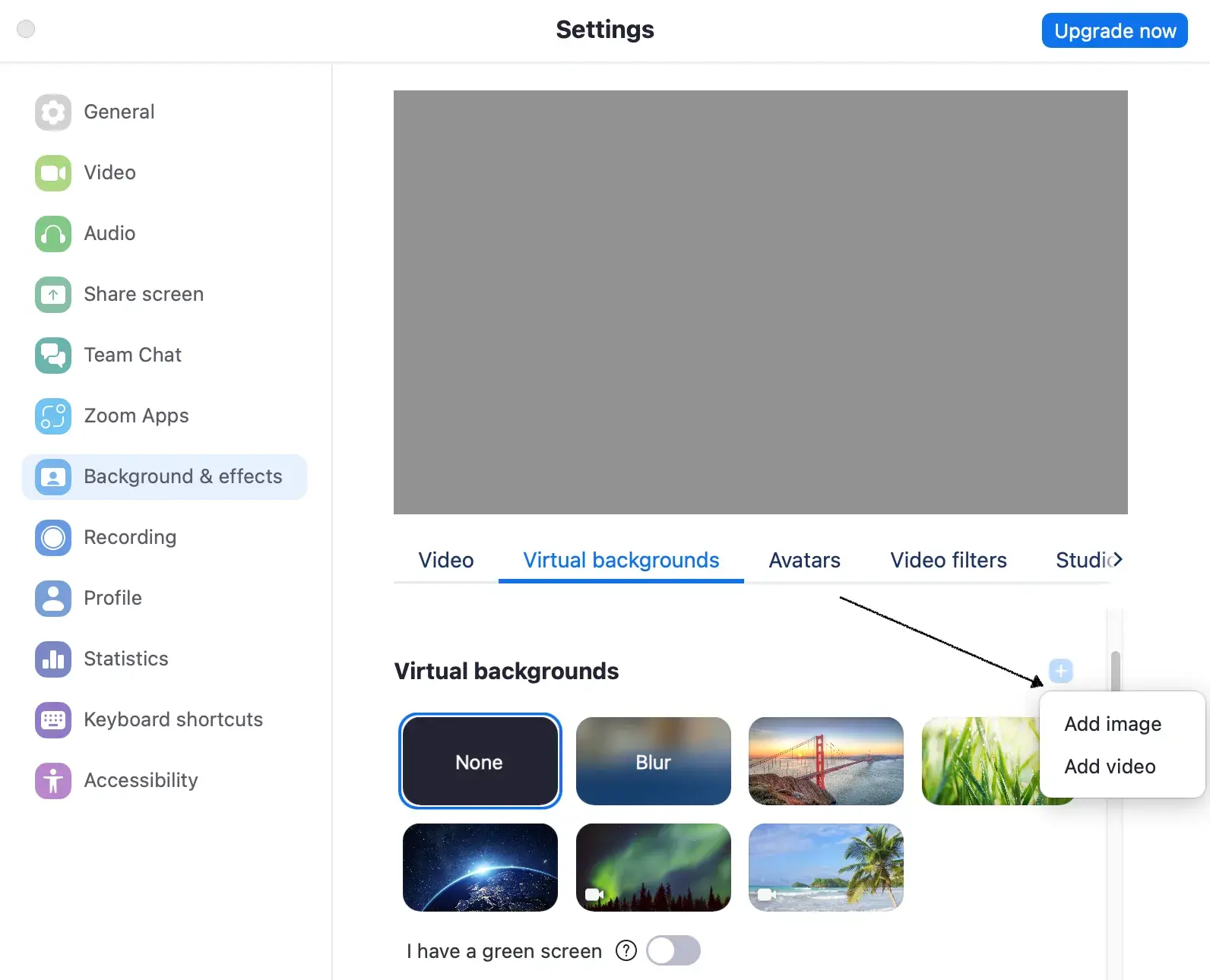Open Share screen settings
The width and height of the screenshot is (1210, 980).
[164, 295]
